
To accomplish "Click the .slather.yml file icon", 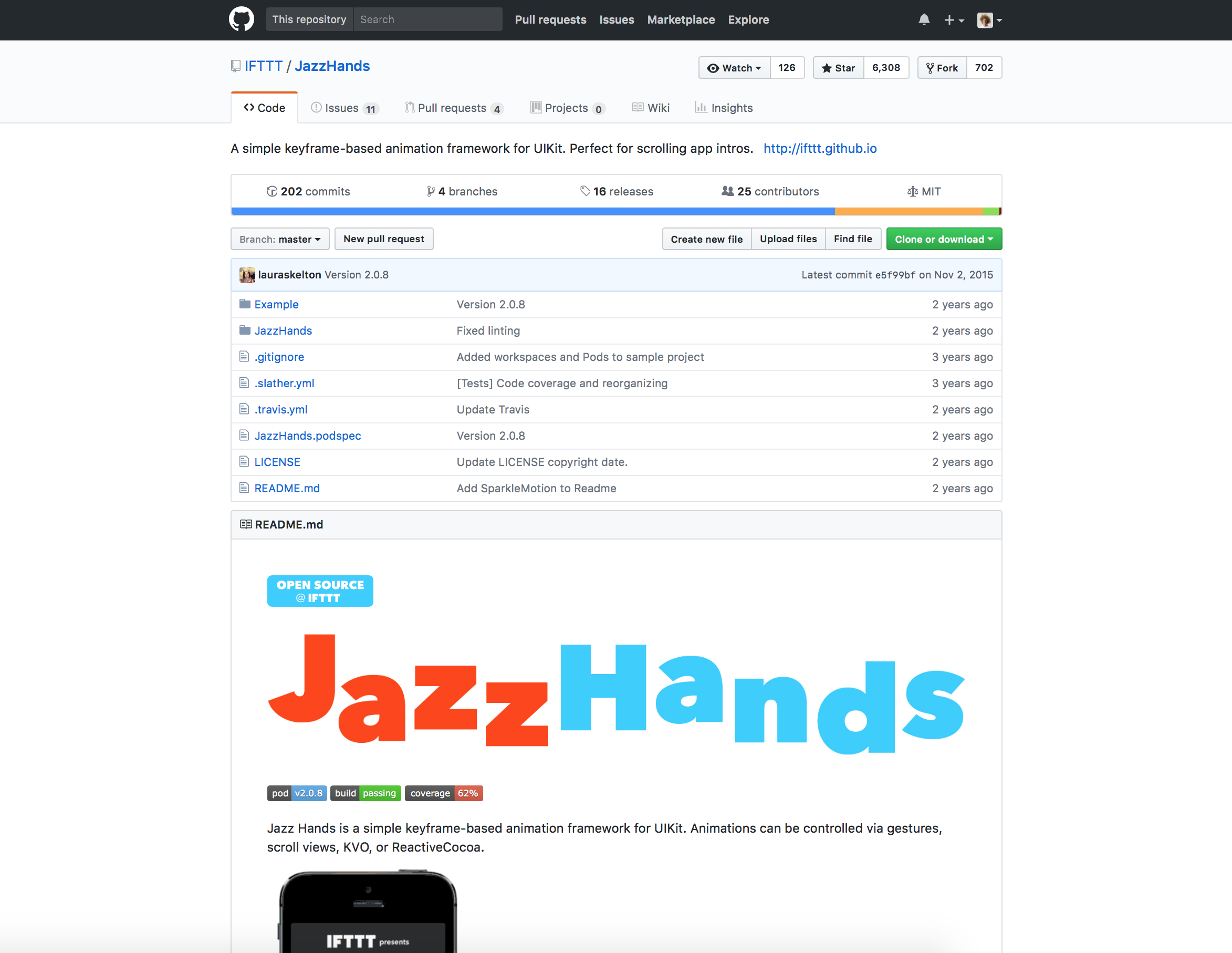I will point(244,382).
